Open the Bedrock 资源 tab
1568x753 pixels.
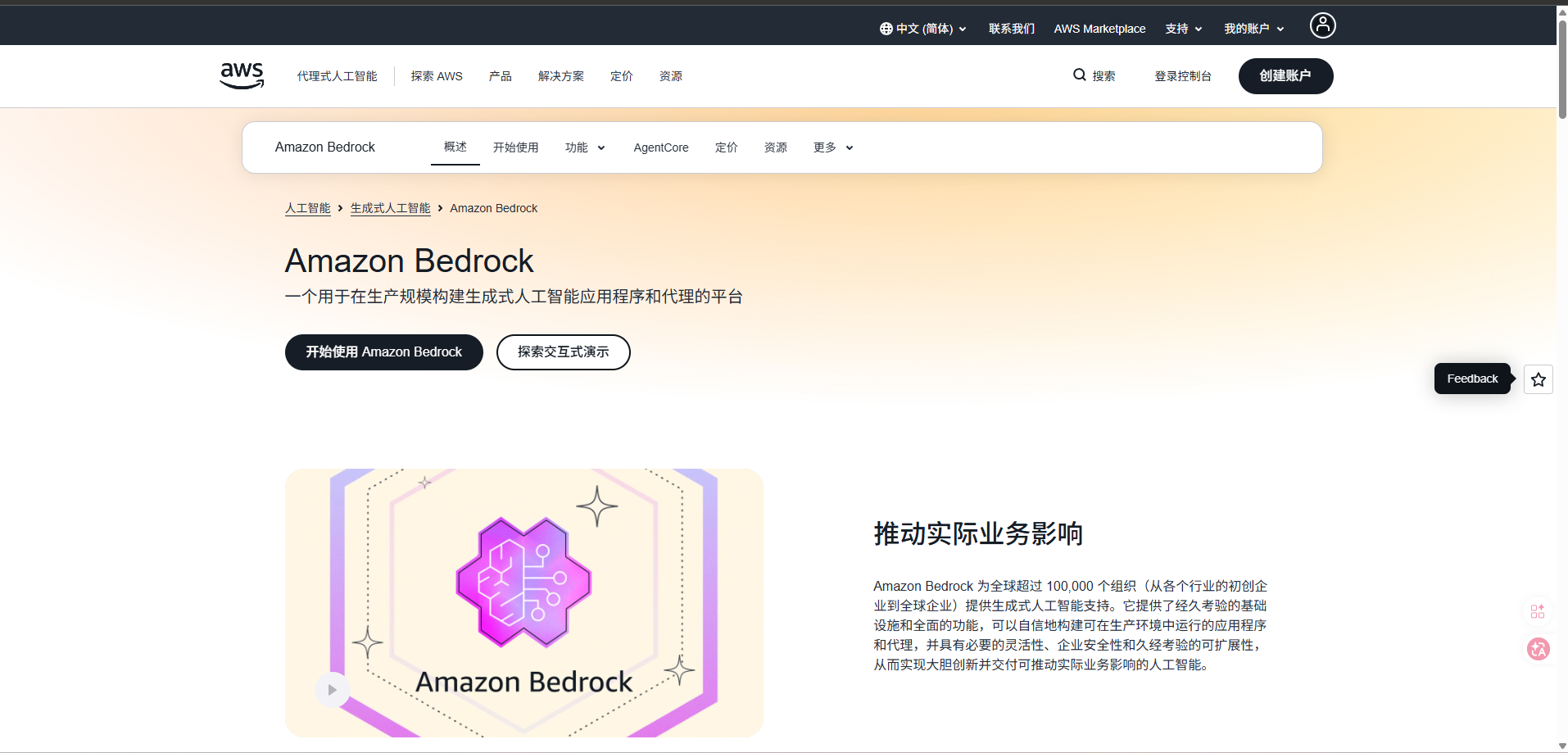(x=775, y=147)
